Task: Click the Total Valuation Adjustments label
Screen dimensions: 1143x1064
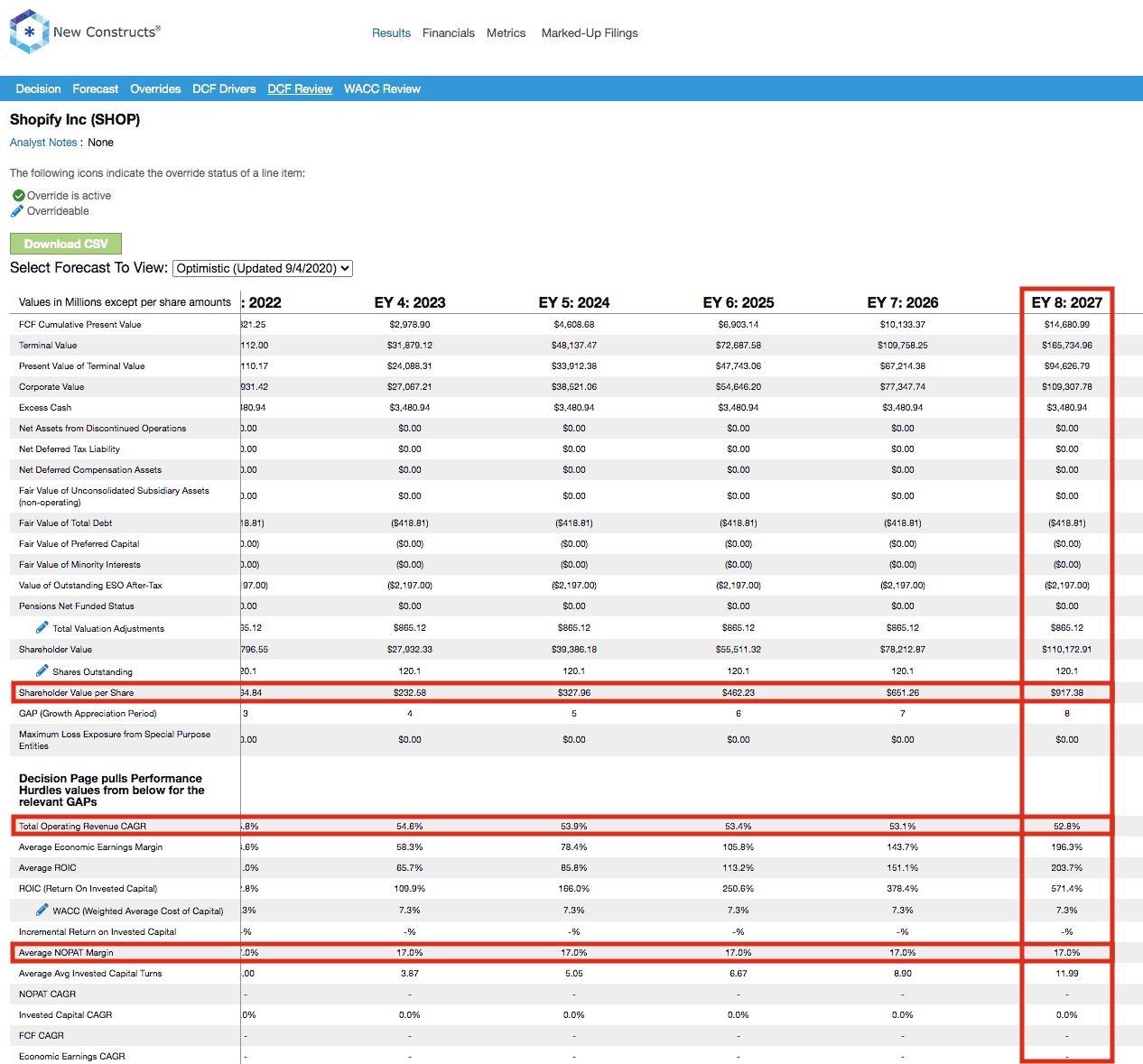Action: point(108,628)
